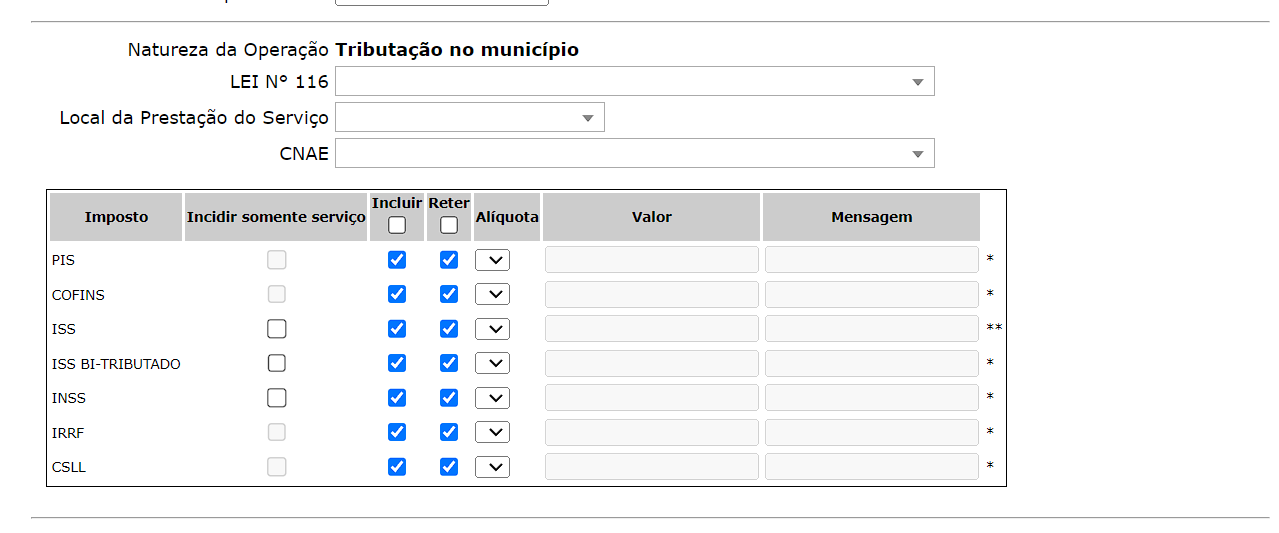Expand Local da Prestação do Serviço dropdown
Viewport: 1279px width, 533px height.
470,118
